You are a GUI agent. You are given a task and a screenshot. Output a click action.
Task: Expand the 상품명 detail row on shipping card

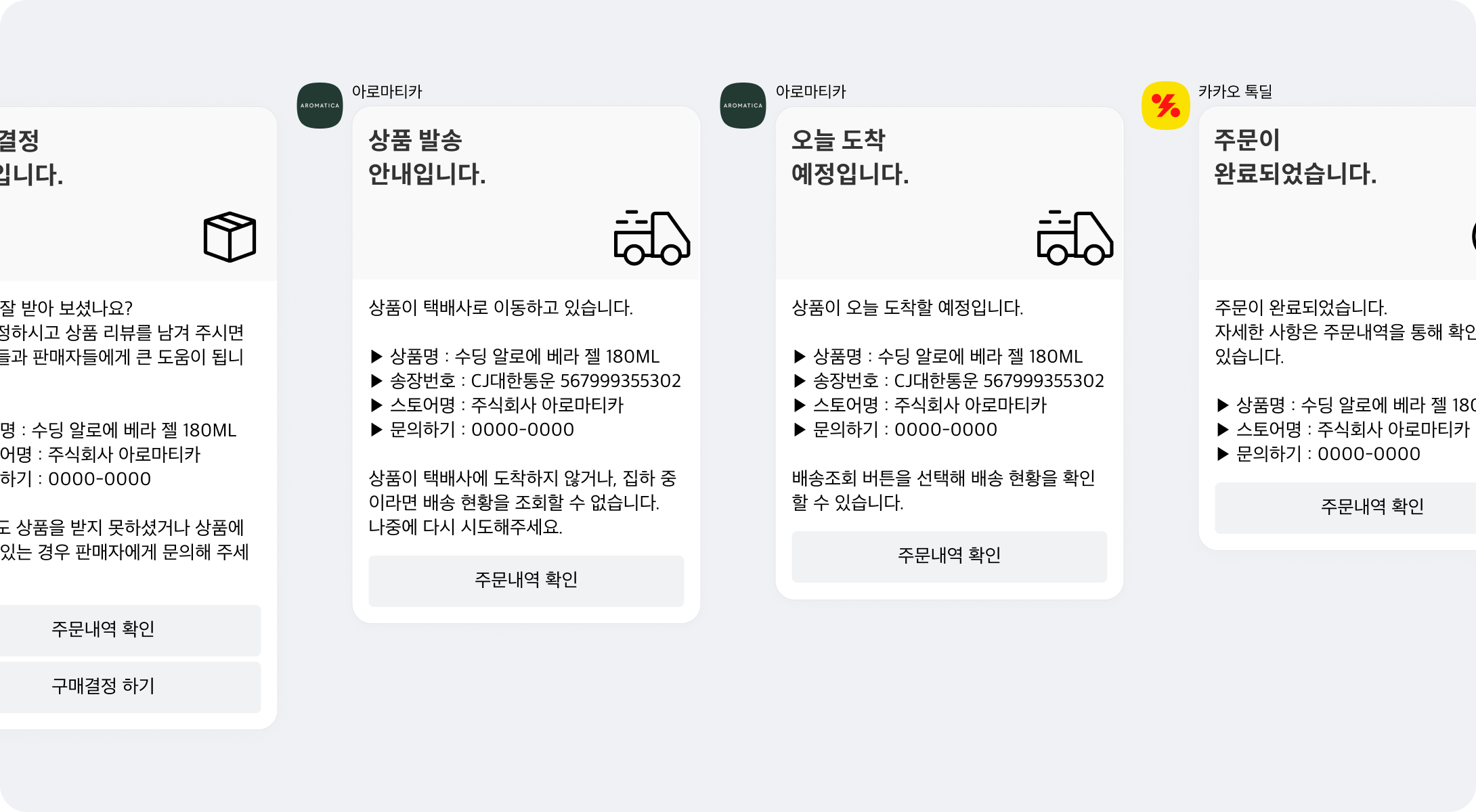[516, 357]
